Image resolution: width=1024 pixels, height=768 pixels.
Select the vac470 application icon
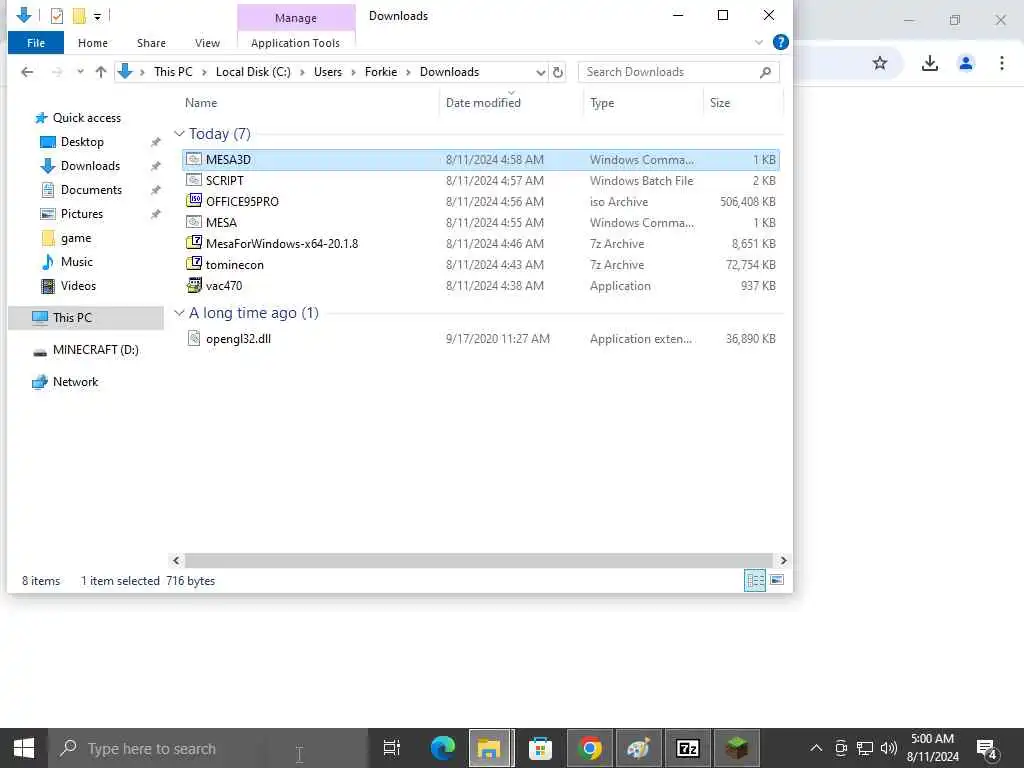pos(194,285)
